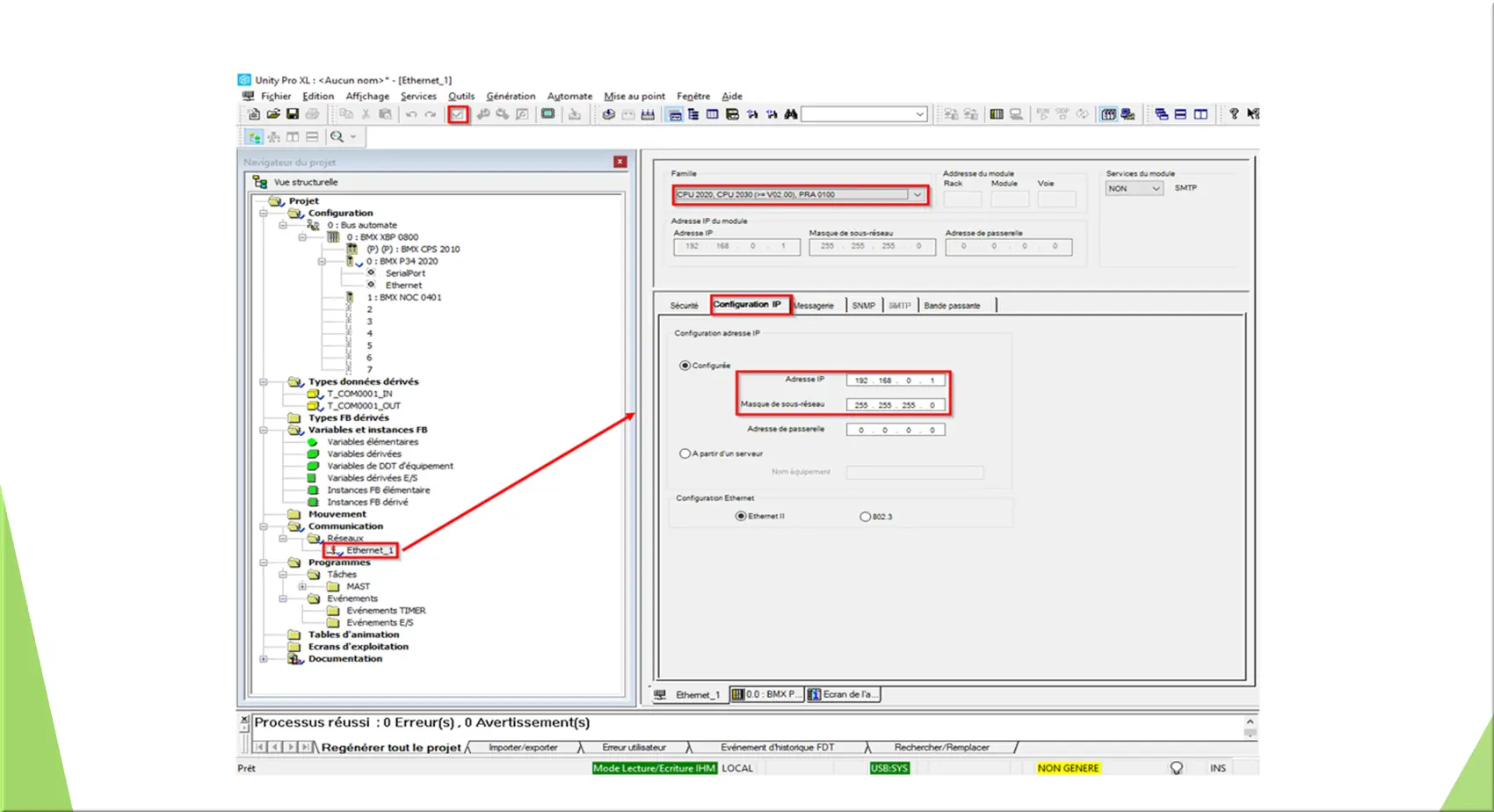Image resolution: width=1494 pixels, height=812 pixels.
Task: Switch to Ecran de l'a... window tab
Action: click(843, 694)
